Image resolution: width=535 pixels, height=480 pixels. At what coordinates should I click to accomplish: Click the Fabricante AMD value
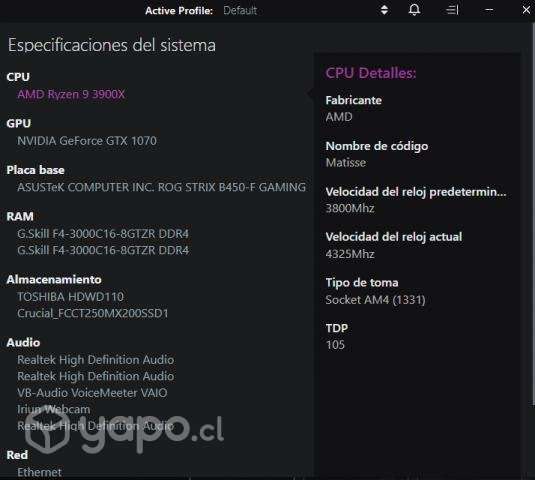click(339, 117)
